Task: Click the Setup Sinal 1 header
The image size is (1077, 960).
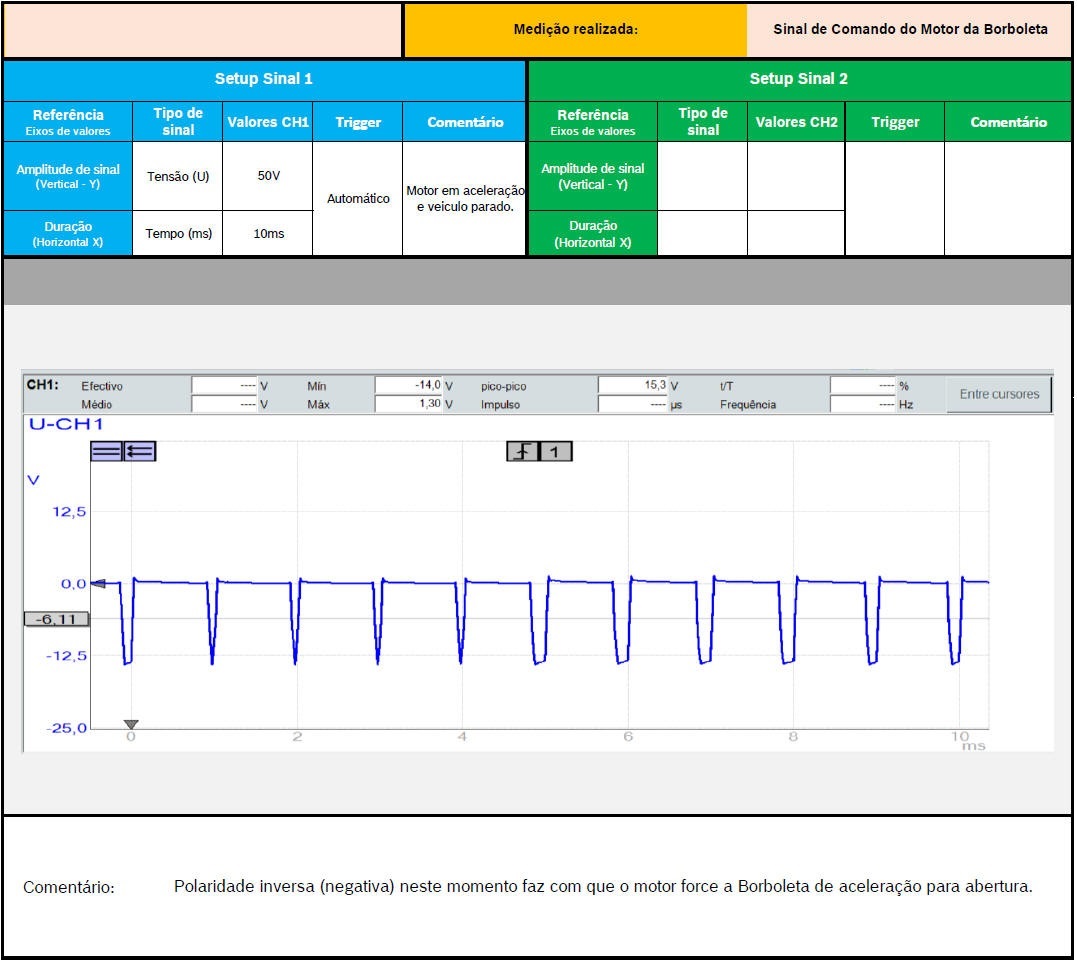Action: coord(264,79)
